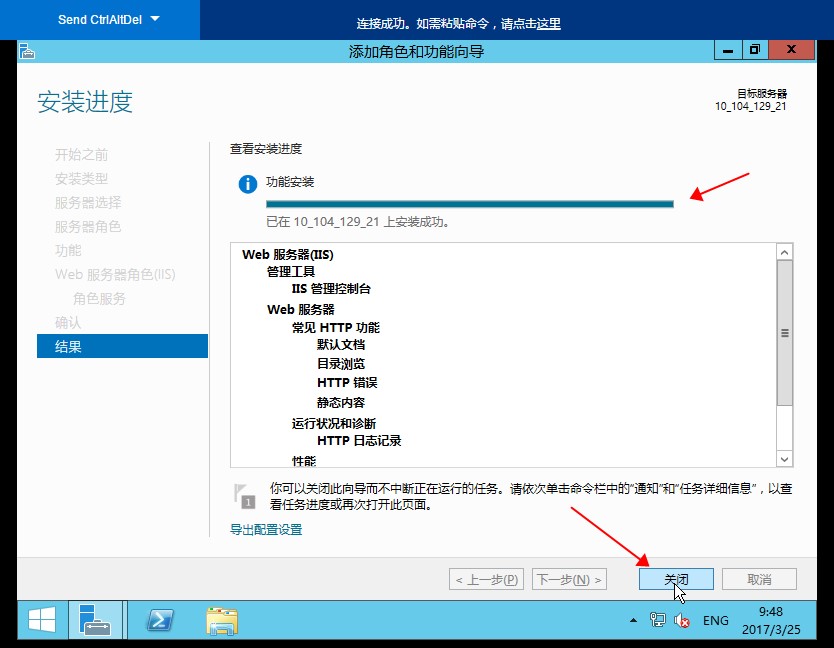
Task: Select the 开始之前 step in the sidebar
Action: pyautogui.click(x=81, y=155)
